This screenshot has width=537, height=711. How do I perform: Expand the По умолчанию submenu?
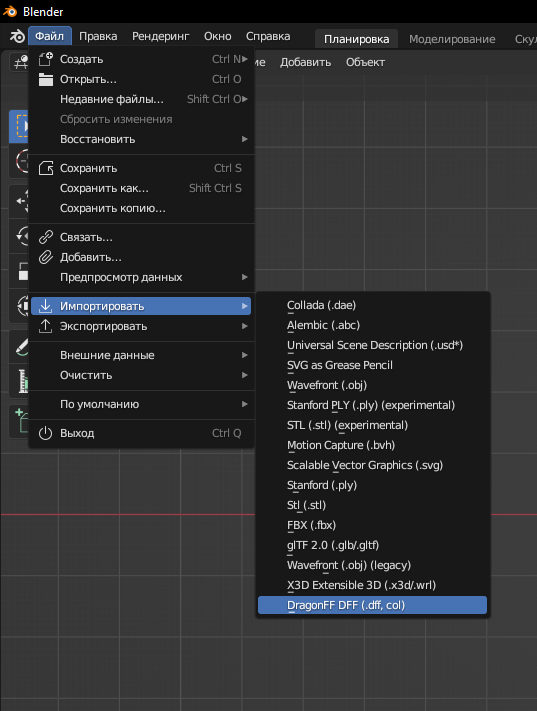[141, 404]
